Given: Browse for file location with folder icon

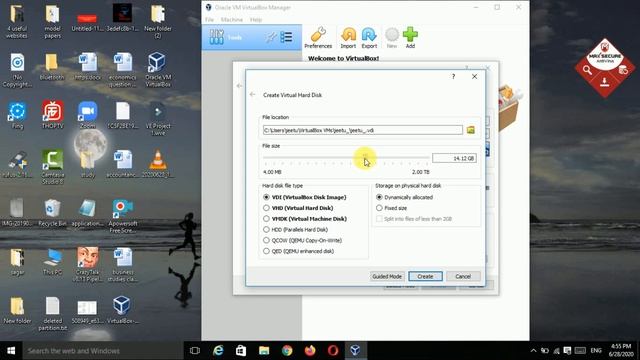Looking at the screenshot, I should [x=471, y=130].
